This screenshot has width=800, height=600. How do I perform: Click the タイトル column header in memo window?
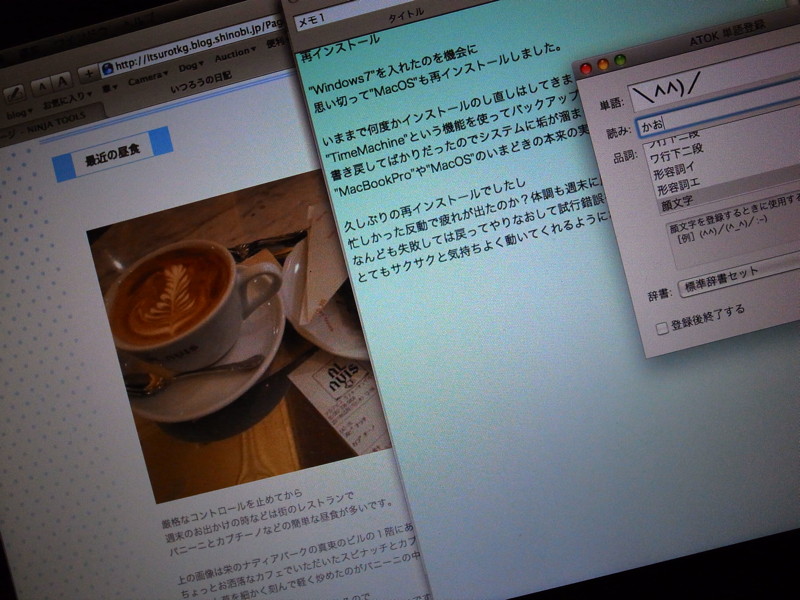tap(406, 15)
